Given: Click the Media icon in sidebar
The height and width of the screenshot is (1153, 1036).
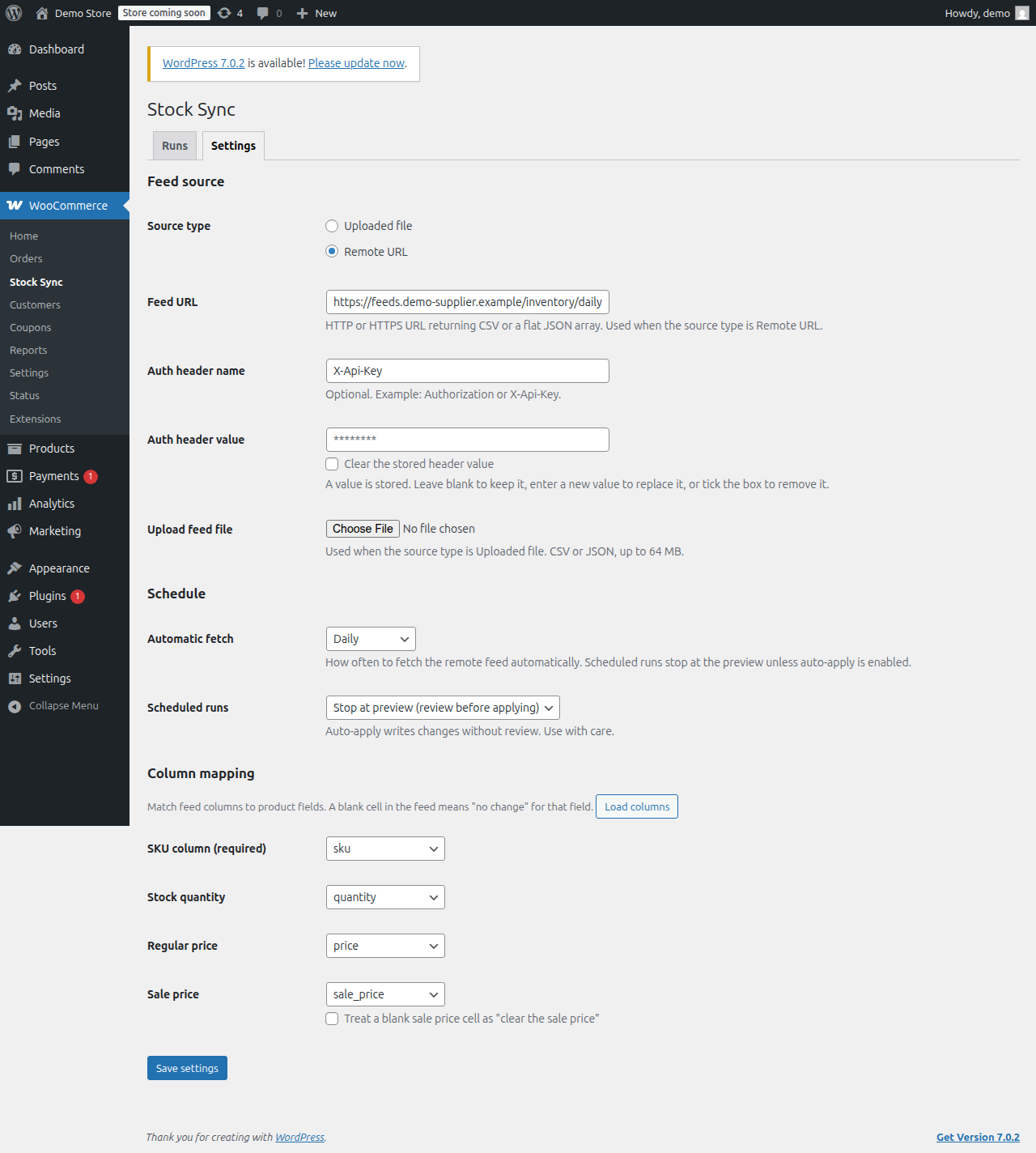Looking at the screenshot, I should click(15, 113).
